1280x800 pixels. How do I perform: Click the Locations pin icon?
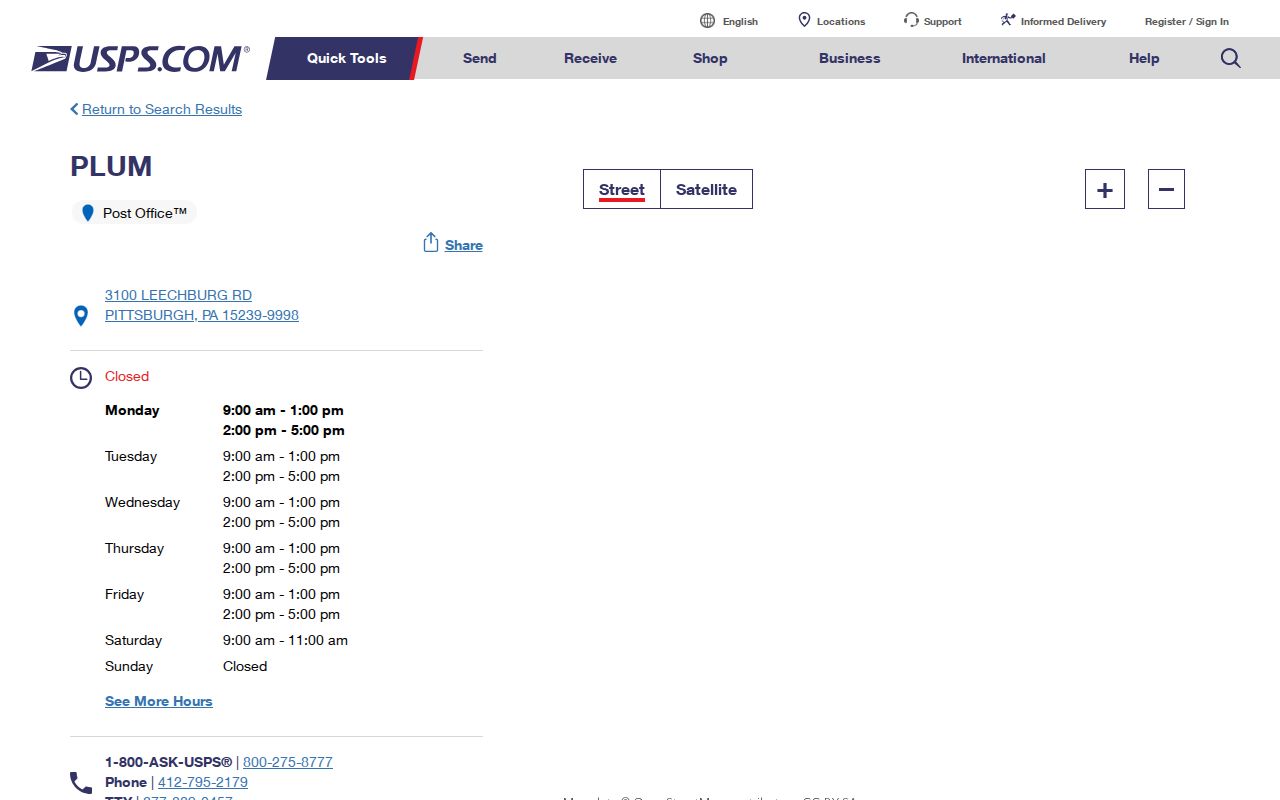click(804, 21)
